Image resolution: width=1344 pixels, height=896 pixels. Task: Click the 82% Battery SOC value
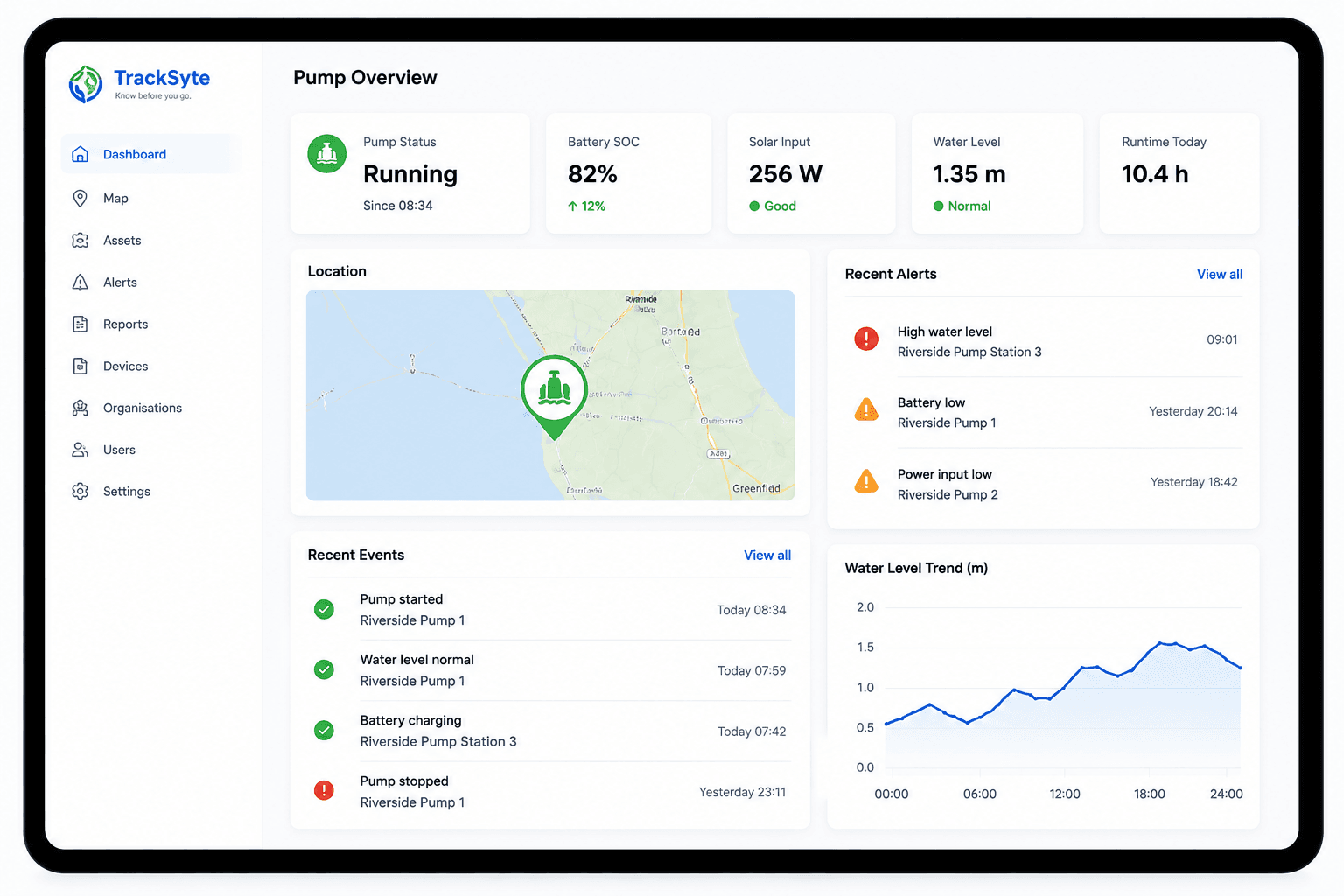click(x=592, y=174)
